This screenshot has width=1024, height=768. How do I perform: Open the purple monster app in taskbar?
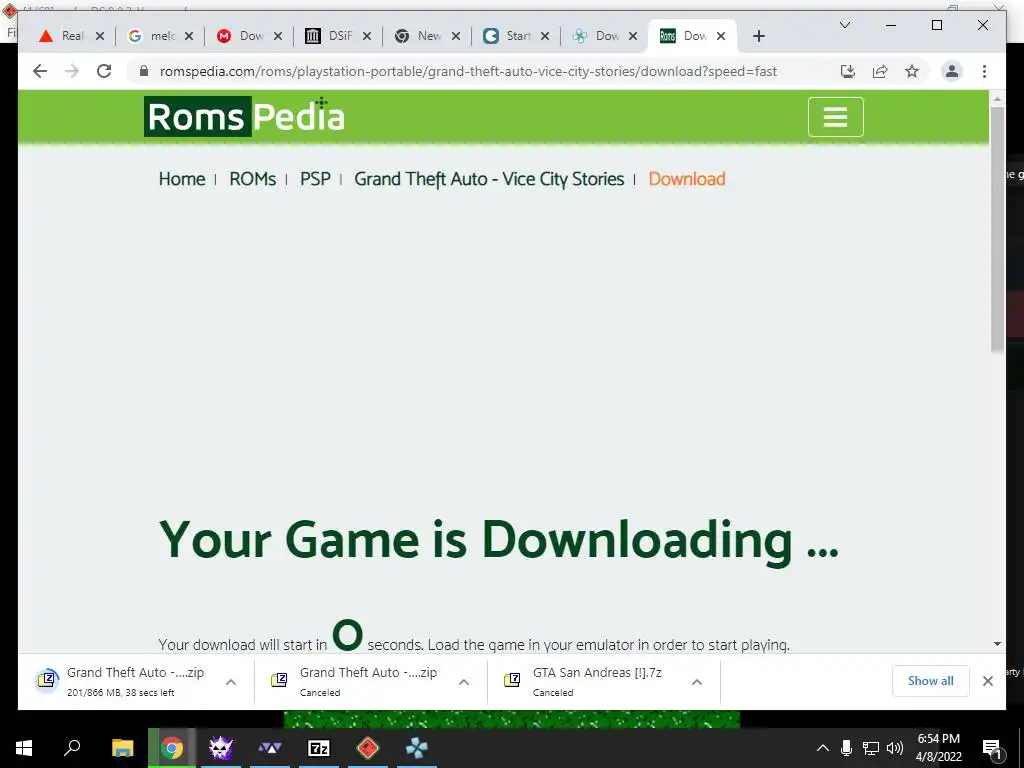click(221, 748)
